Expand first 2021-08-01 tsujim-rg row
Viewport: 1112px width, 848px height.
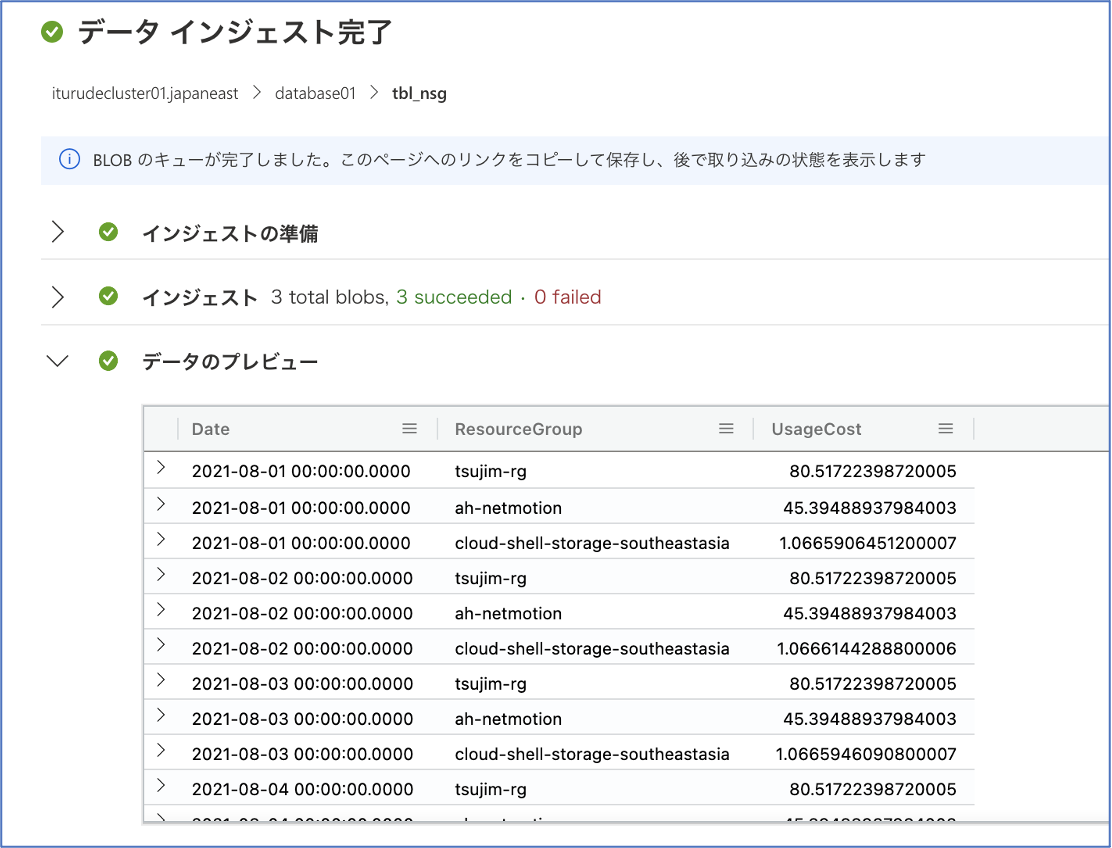pos(162,467)
